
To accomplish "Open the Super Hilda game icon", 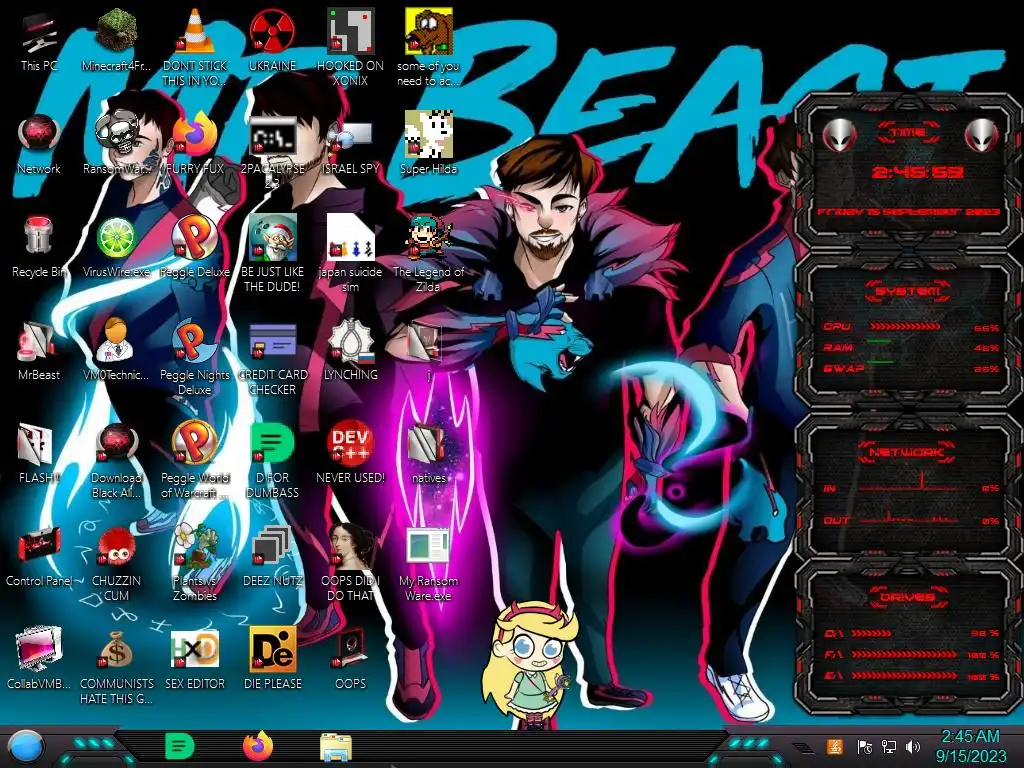I will (428, 135).
